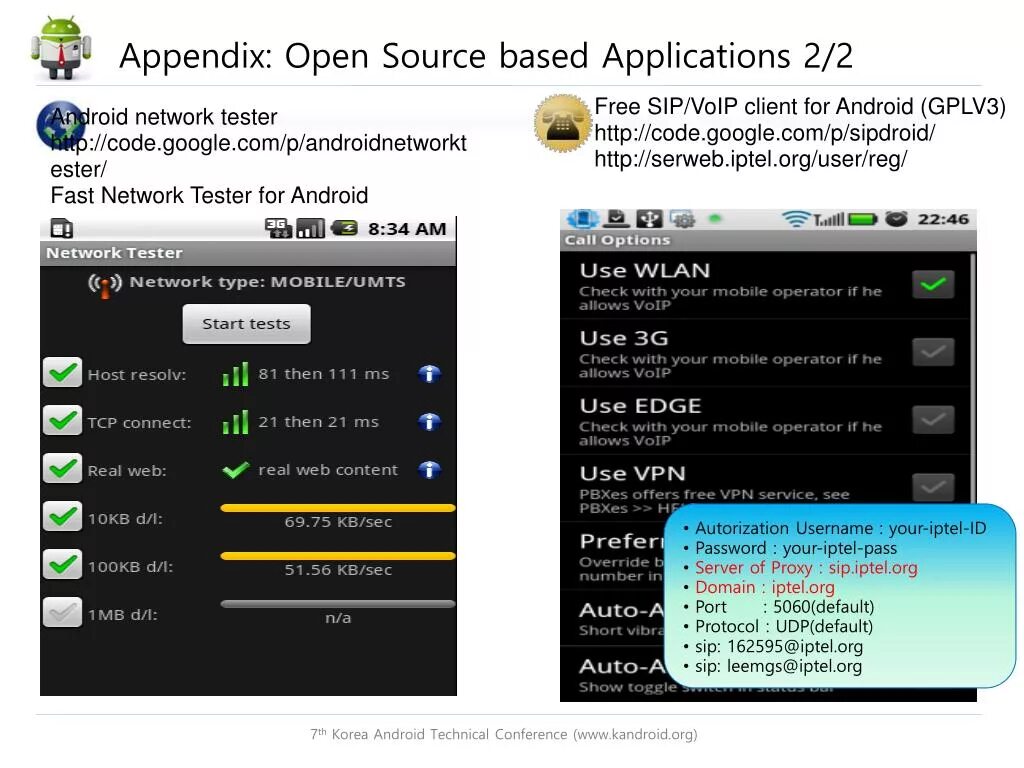
Task: Tap green bars icon beside 21 then 21 ms
Action: click(x=236, y=422)
